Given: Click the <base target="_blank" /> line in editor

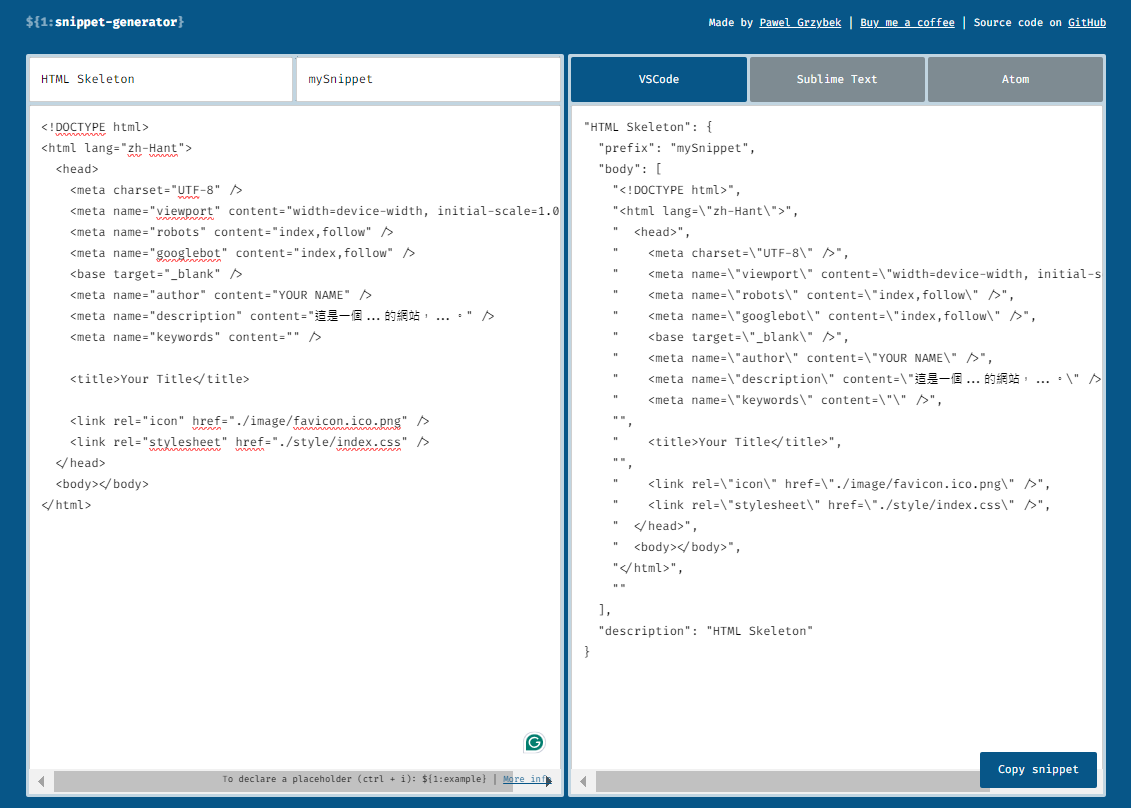Looking at the screenshot, I should 156,273.
